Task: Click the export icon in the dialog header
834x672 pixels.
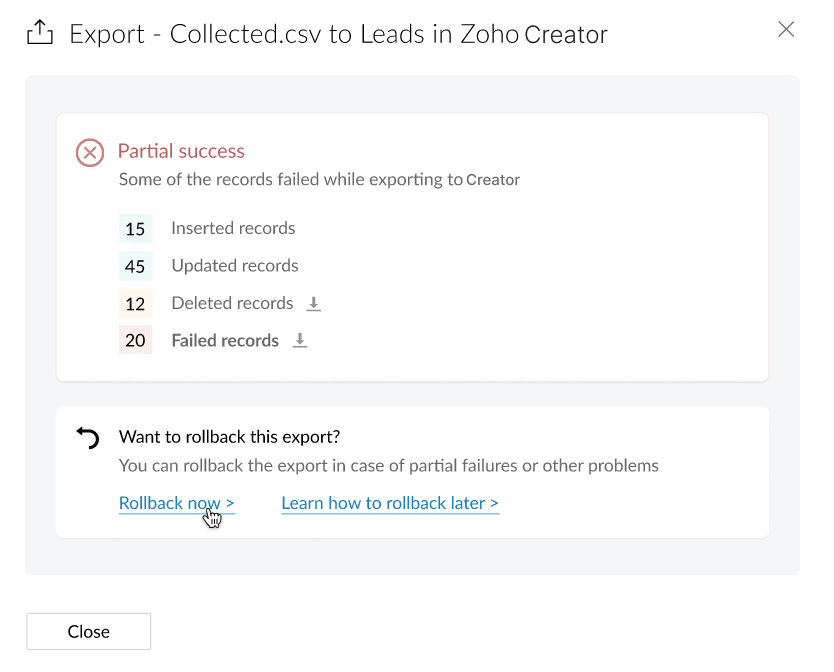Action: pyautogui.click(x=39, y=34)
